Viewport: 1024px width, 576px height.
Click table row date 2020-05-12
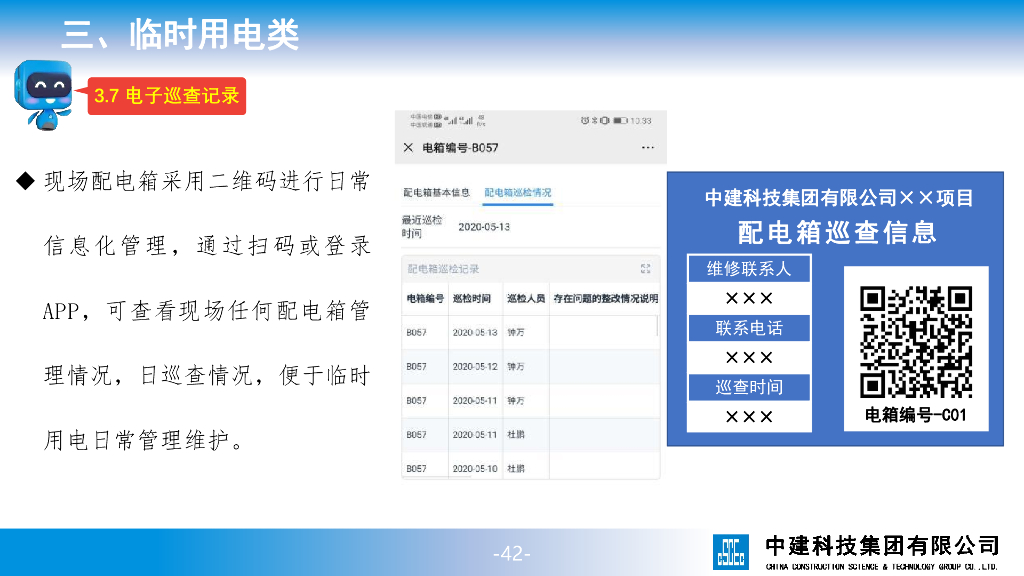475,366
